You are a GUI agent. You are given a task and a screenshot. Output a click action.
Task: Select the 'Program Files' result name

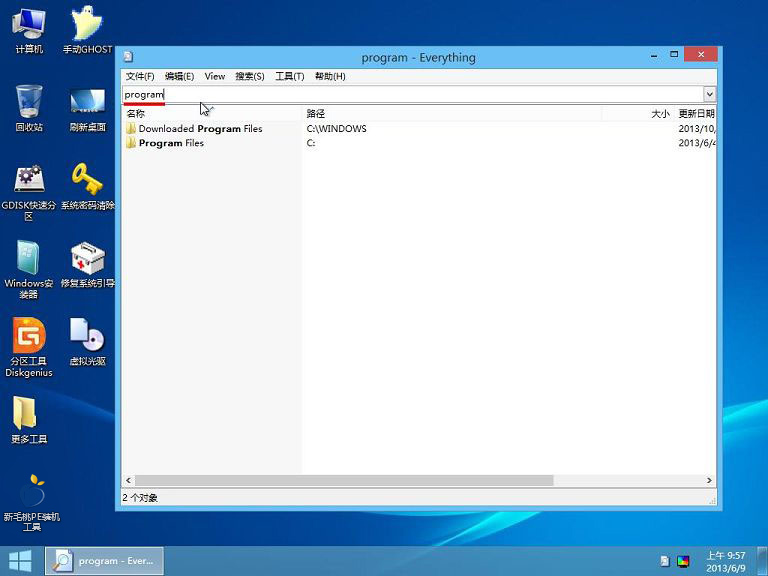[x=171, y=143]
